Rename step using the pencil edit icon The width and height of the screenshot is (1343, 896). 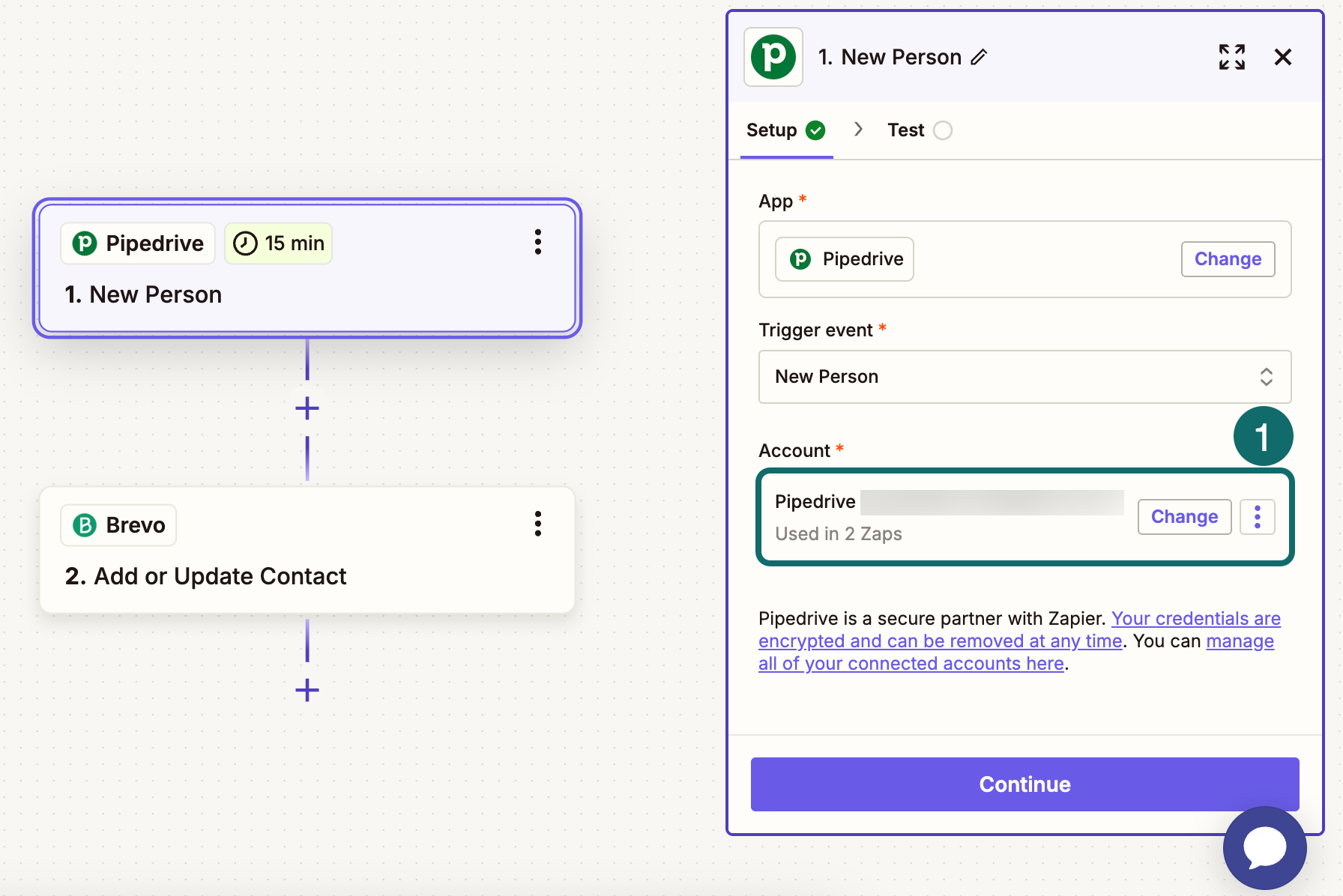(x=979, y=57)
